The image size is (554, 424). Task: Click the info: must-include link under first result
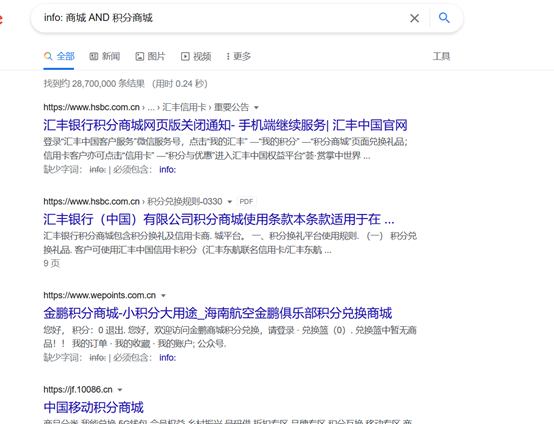[167, 170]
